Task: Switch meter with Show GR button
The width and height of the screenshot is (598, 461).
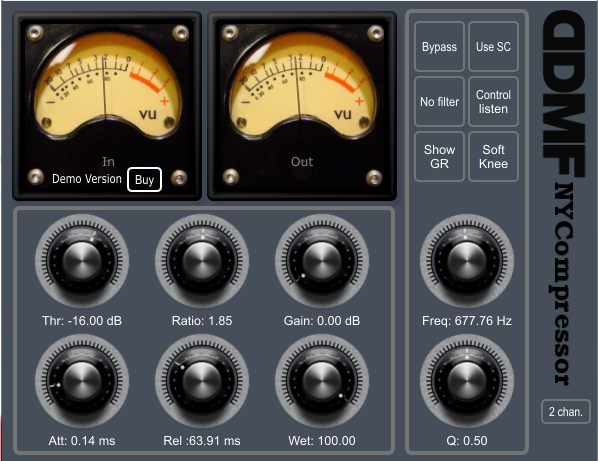Action: tap(439, 156)
